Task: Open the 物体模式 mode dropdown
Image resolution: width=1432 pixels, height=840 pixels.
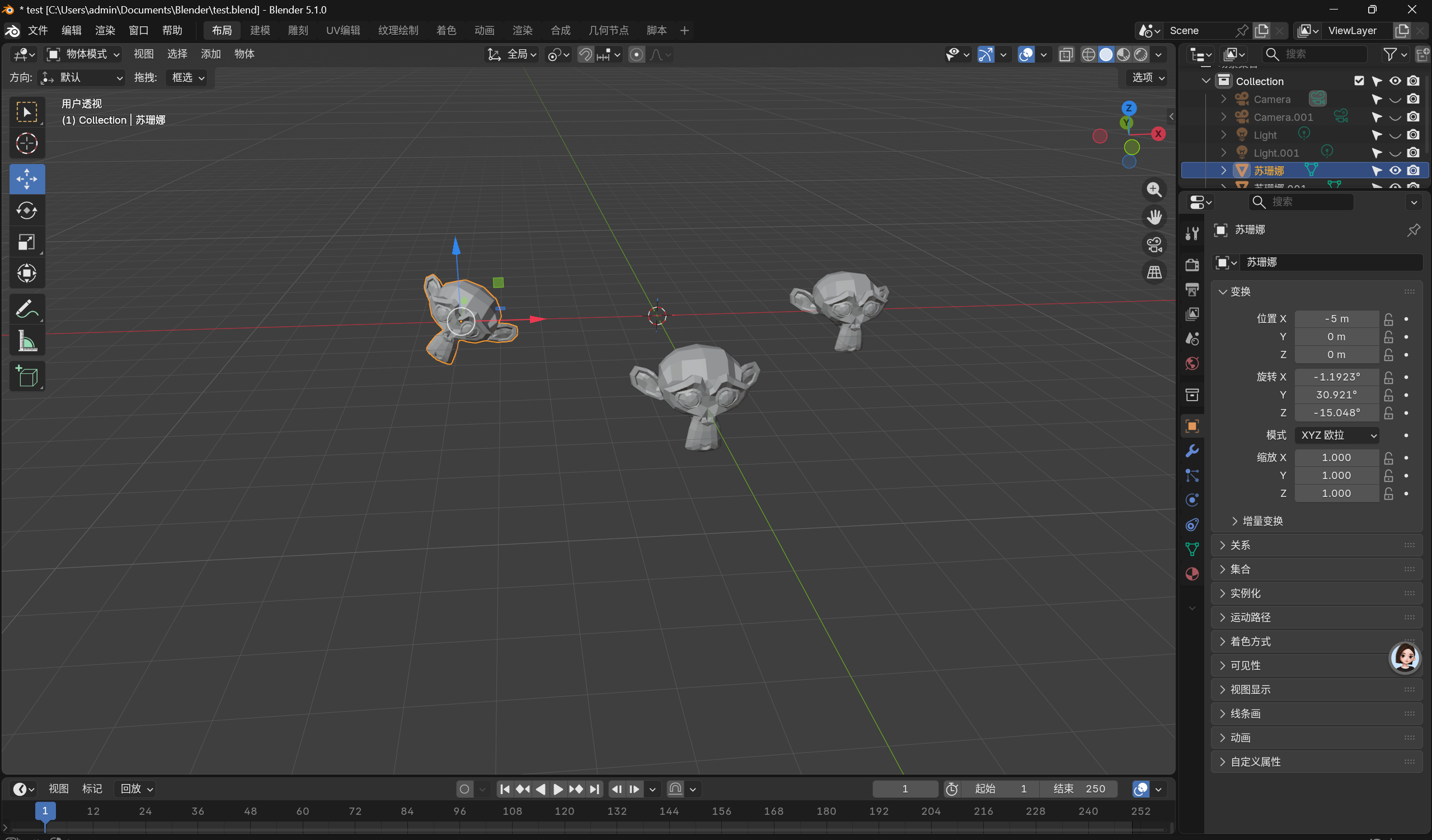Action: pos(83,54)
